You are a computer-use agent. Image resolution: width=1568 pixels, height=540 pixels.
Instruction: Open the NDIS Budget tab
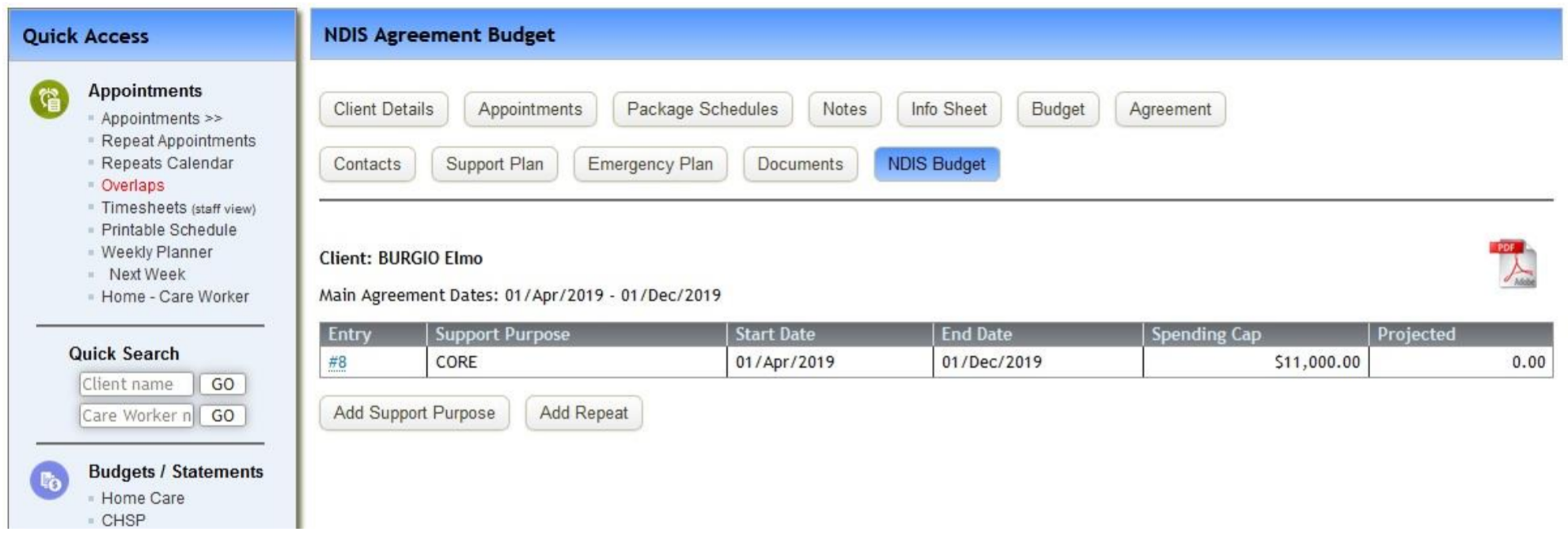point(938,164)
